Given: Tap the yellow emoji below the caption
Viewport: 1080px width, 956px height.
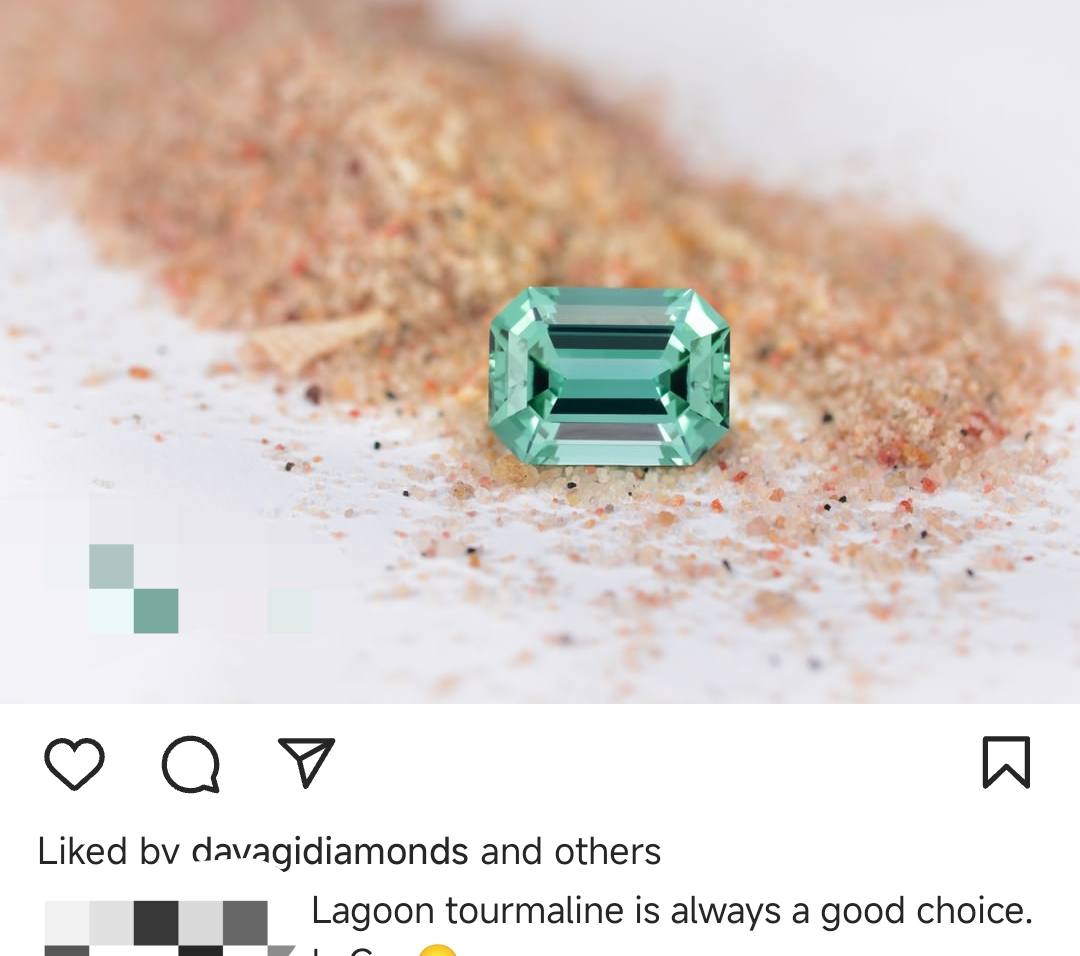Looking at the screenshot, I should [x=438, y=950].
